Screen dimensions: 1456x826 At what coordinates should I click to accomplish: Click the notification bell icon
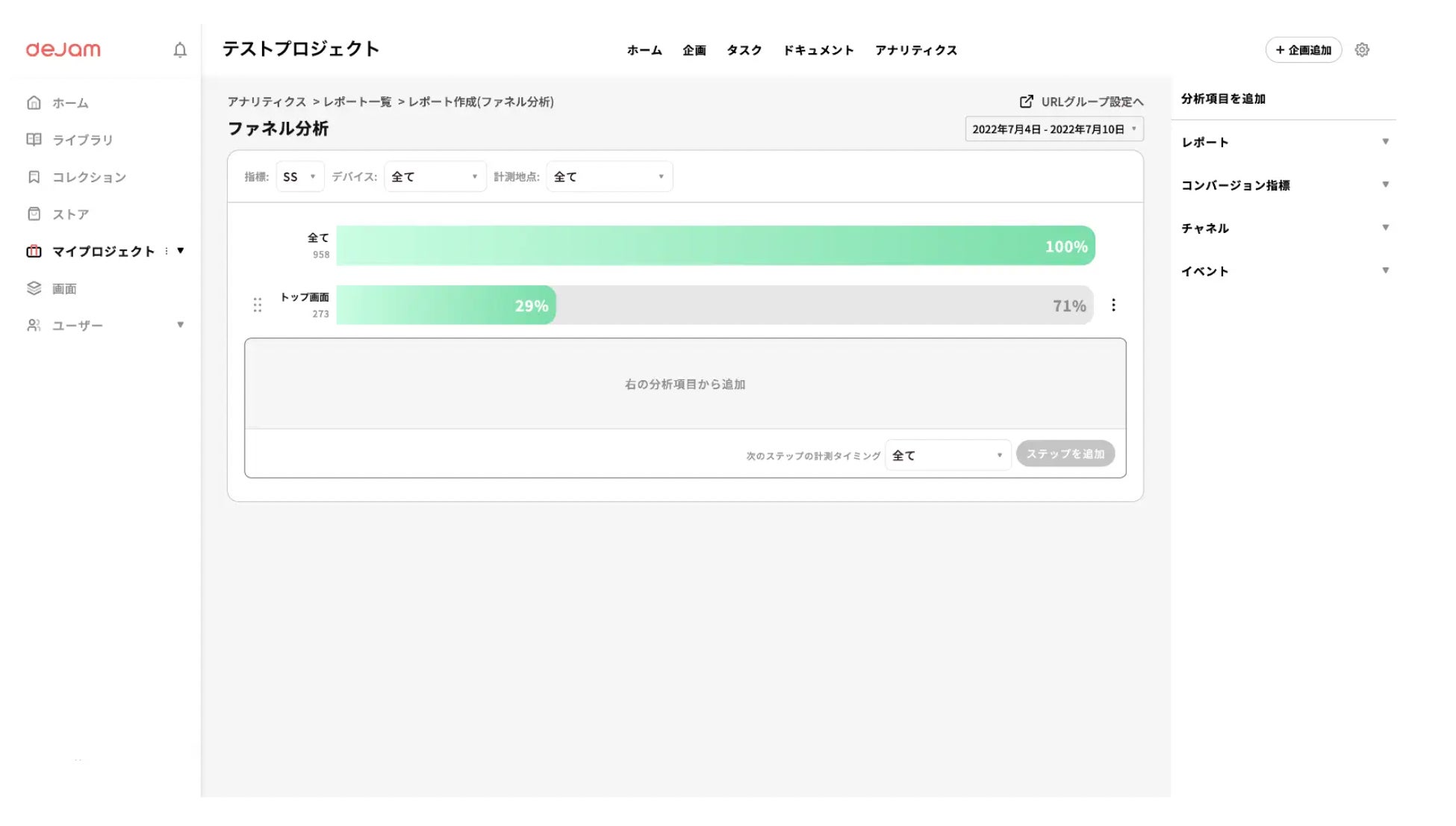point(180,50)
